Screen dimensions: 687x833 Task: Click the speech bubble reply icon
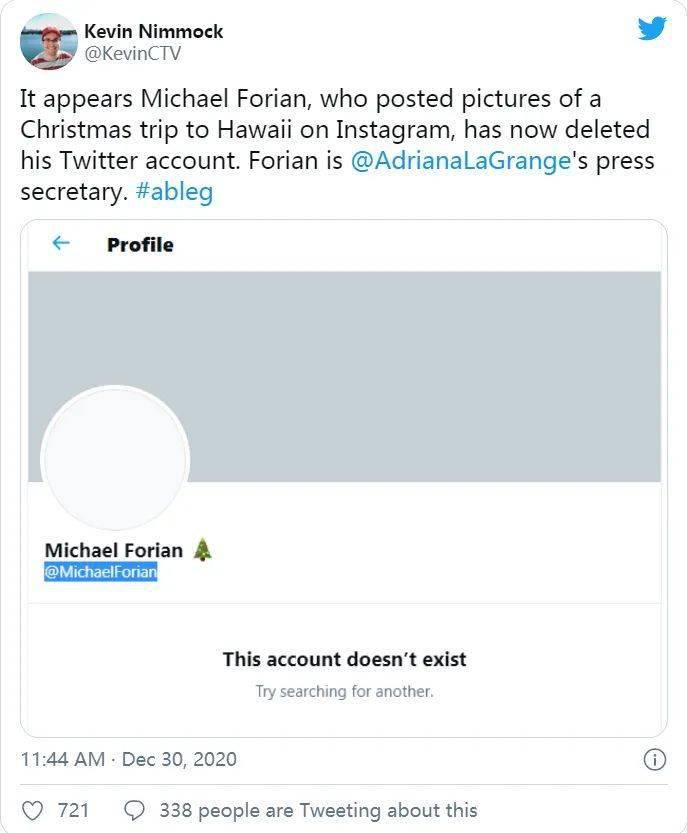[135, 810]
